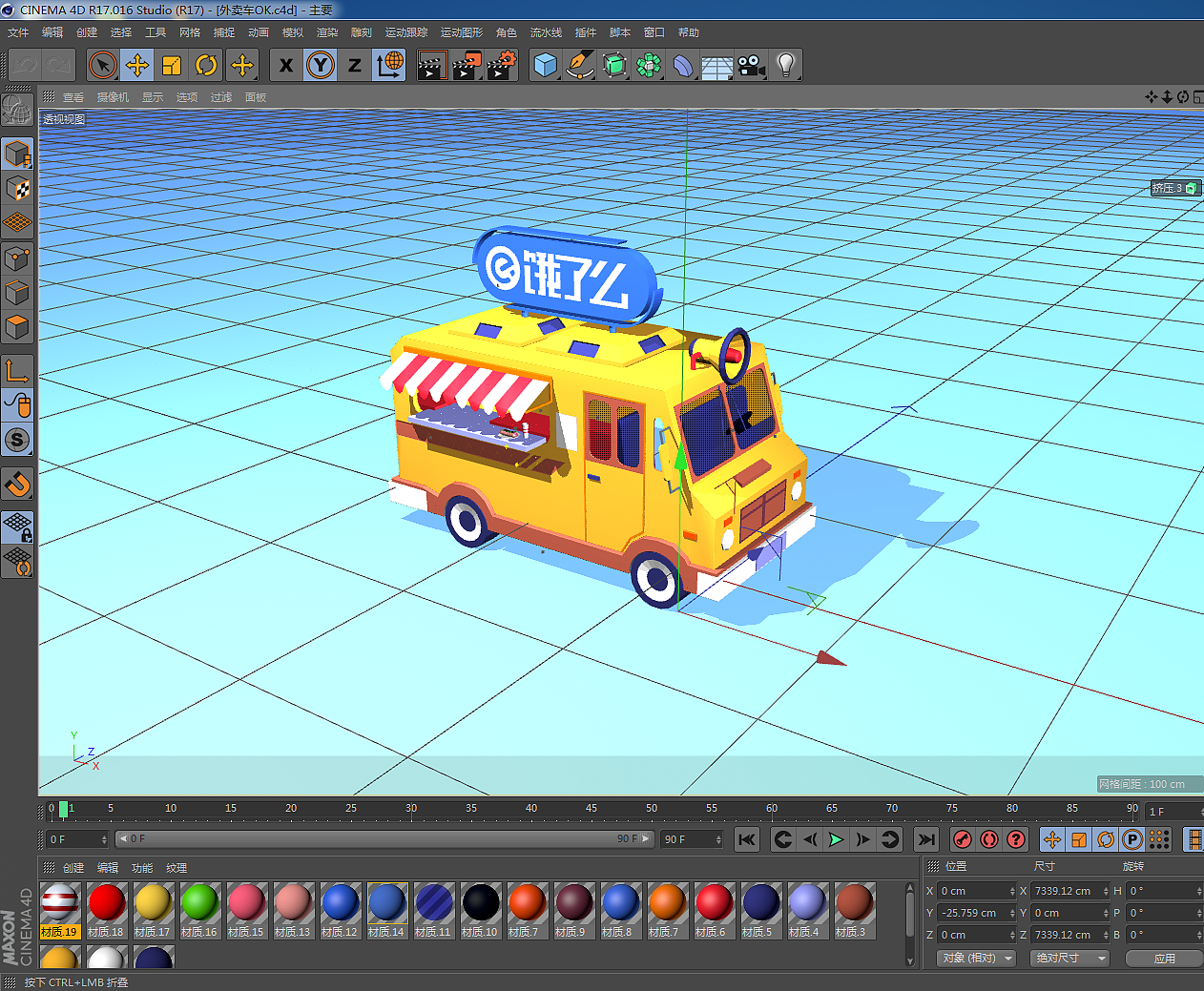Select the Move tool in top toolbar
The height and width of the screenshot is (991, 1204).
[x=137, y=65]
